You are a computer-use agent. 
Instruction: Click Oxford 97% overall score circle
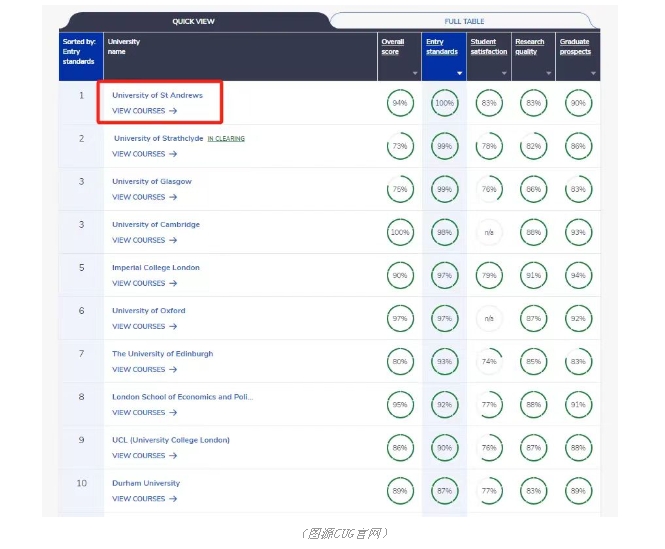coord(400,319)
